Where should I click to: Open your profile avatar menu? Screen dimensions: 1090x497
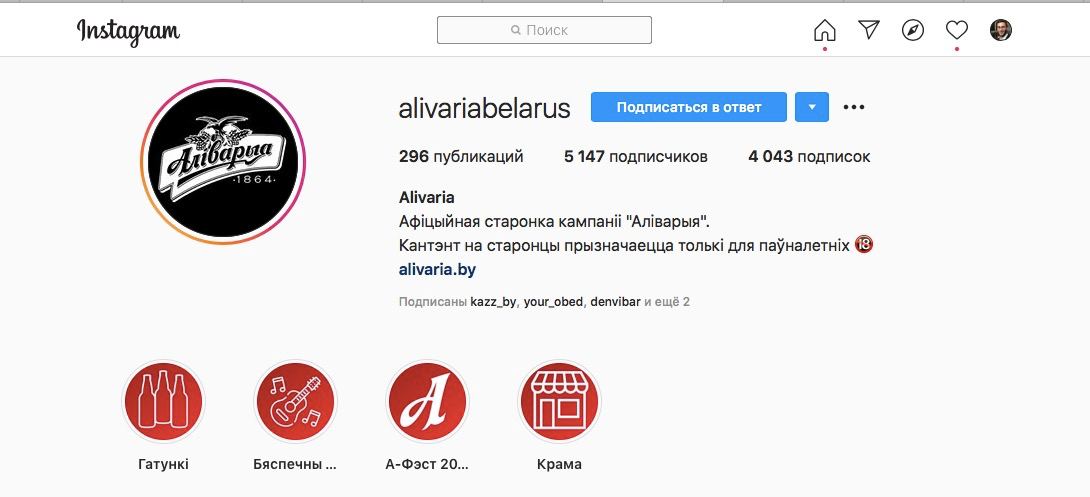tap(1001, 30)
